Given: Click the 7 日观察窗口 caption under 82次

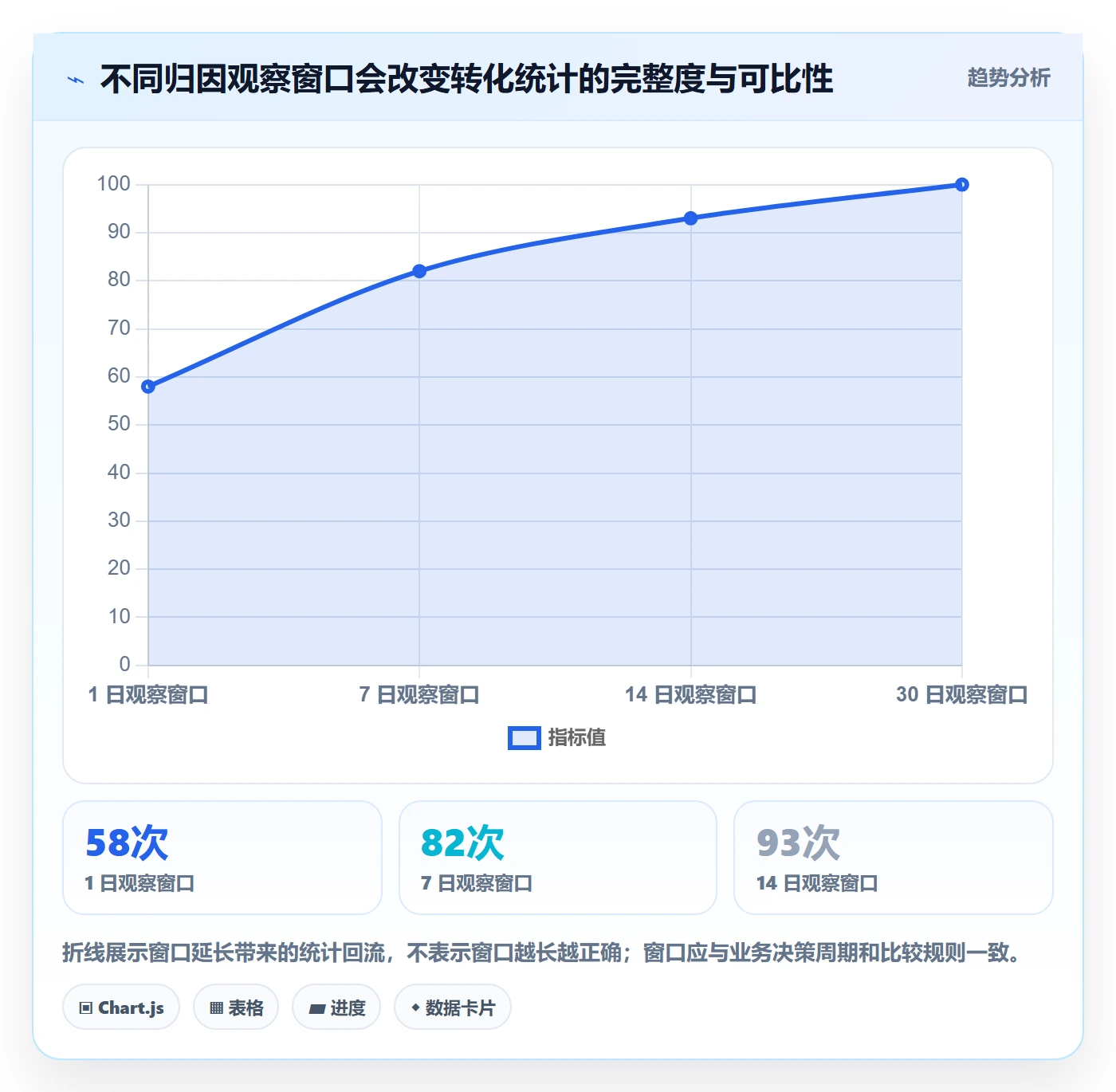Looking at the screenshot, I should pos(477,883).
